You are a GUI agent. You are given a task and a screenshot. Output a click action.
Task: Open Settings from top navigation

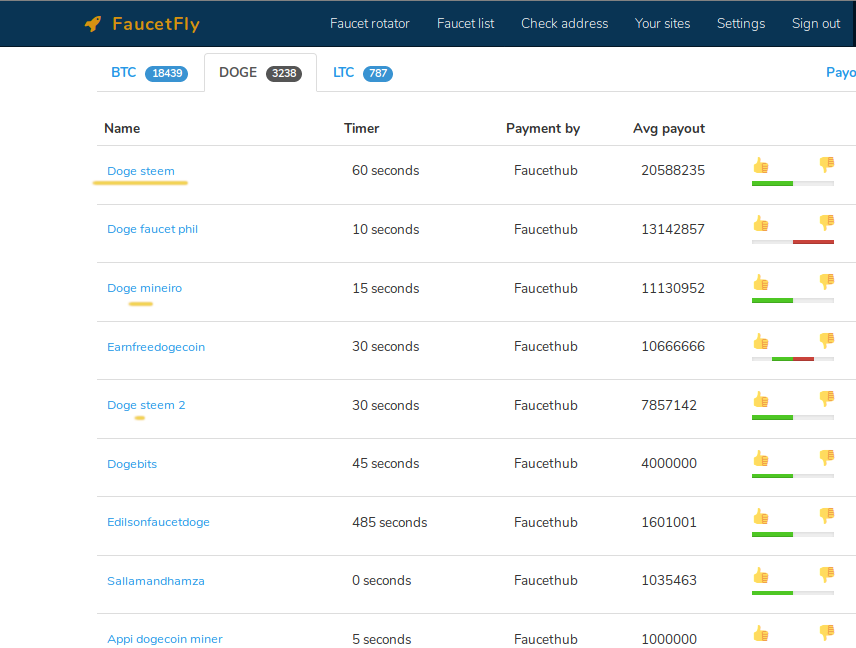[x=741, y=23]
